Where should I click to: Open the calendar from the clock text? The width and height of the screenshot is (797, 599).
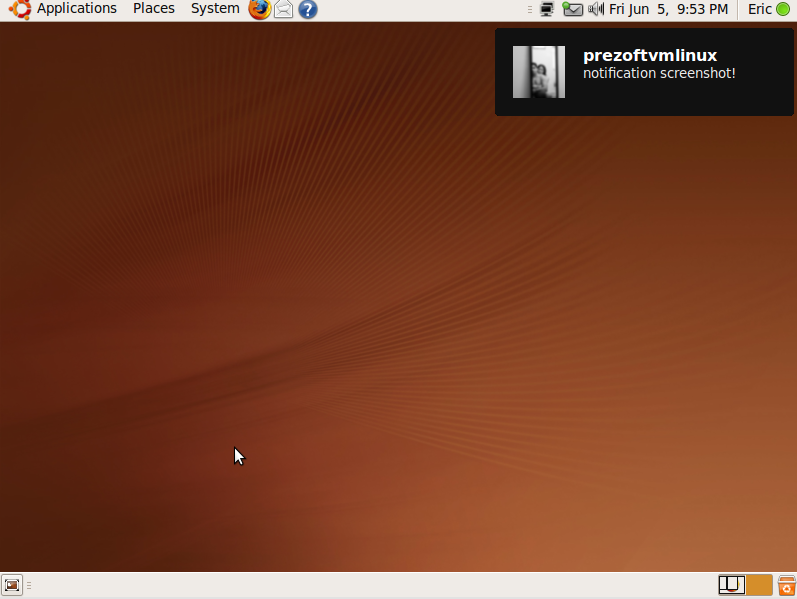pyautogui.click(x=668, y=9)
